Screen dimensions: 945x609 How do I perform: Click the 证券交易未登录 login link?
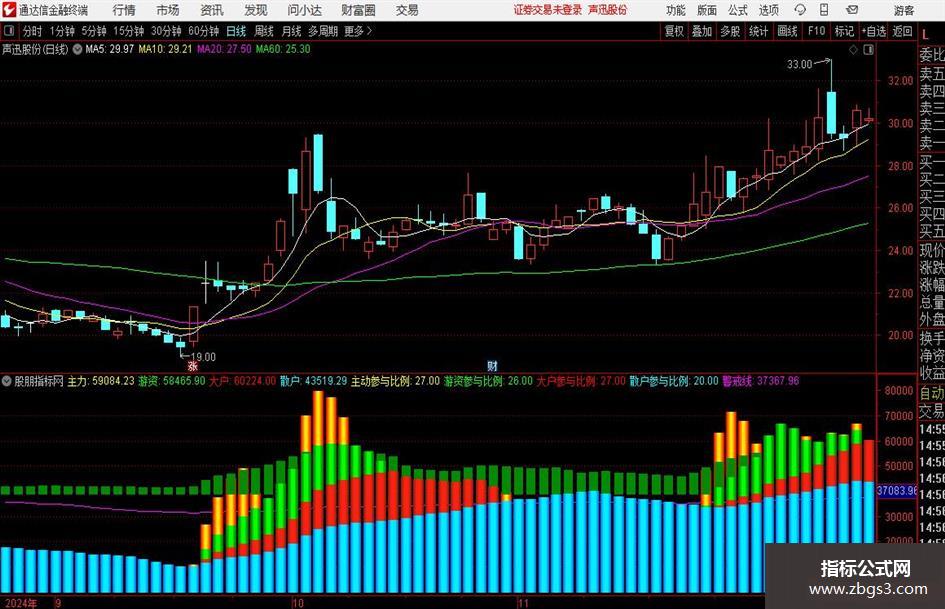548,10
